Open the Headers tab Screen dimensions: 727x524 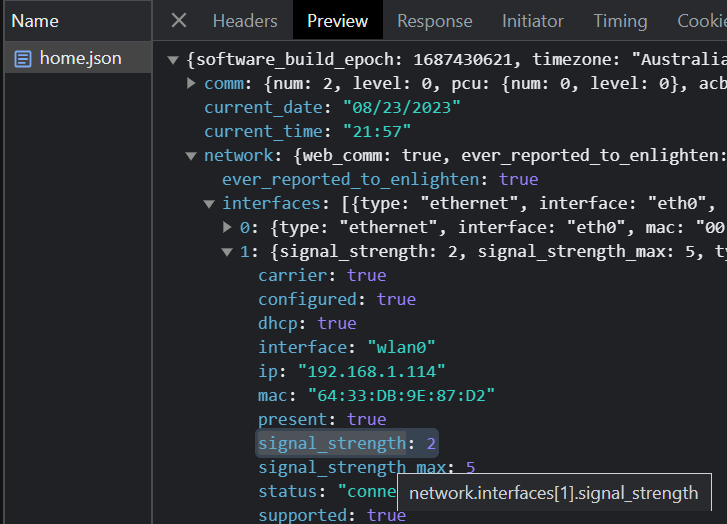click(244, 20)
